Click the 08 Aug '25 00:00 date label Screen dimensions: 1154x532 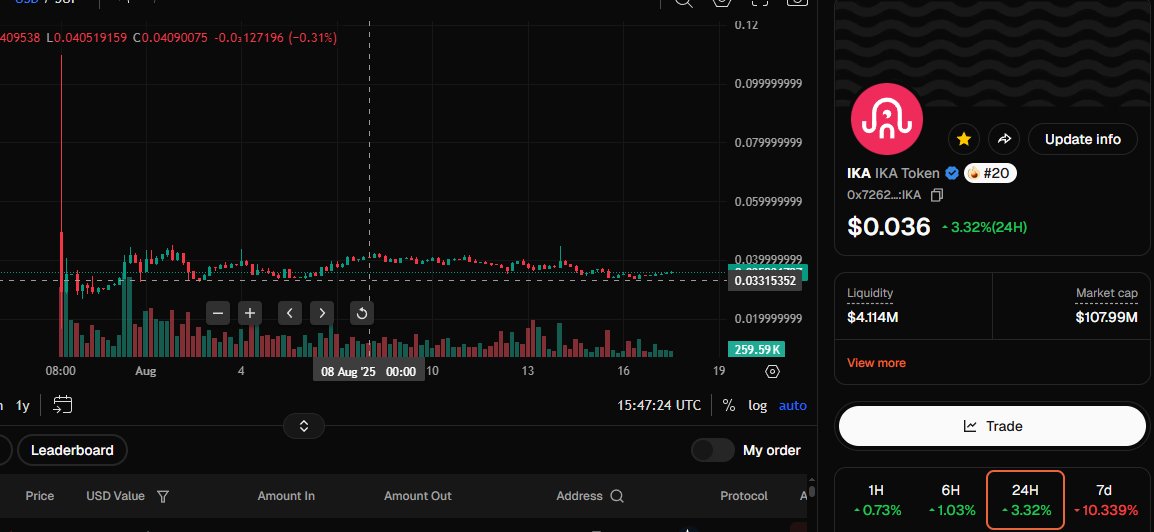tap(369, 372)
